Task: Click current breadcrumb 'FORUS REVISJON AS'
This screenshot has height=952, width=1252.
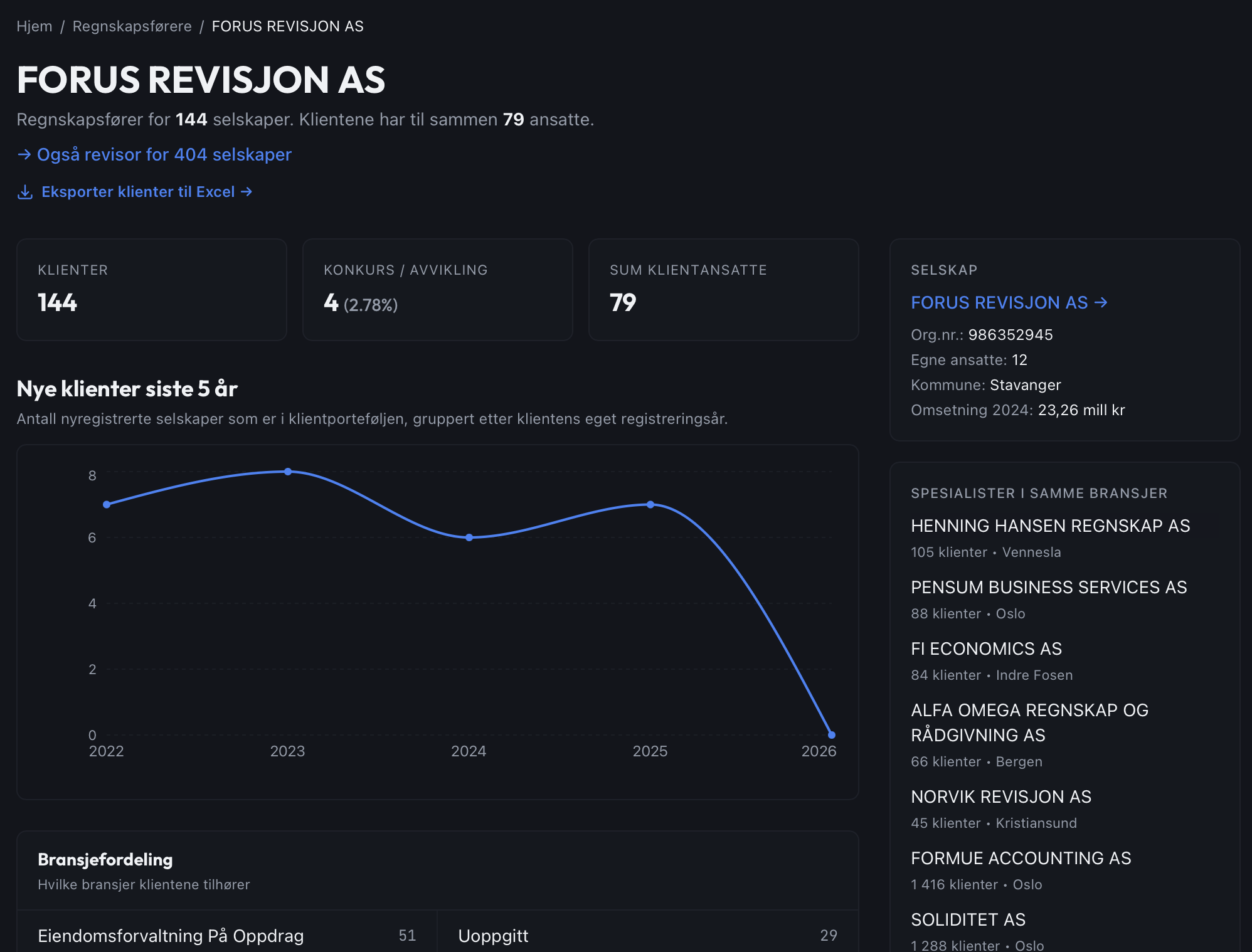Action: click(288, 26)
